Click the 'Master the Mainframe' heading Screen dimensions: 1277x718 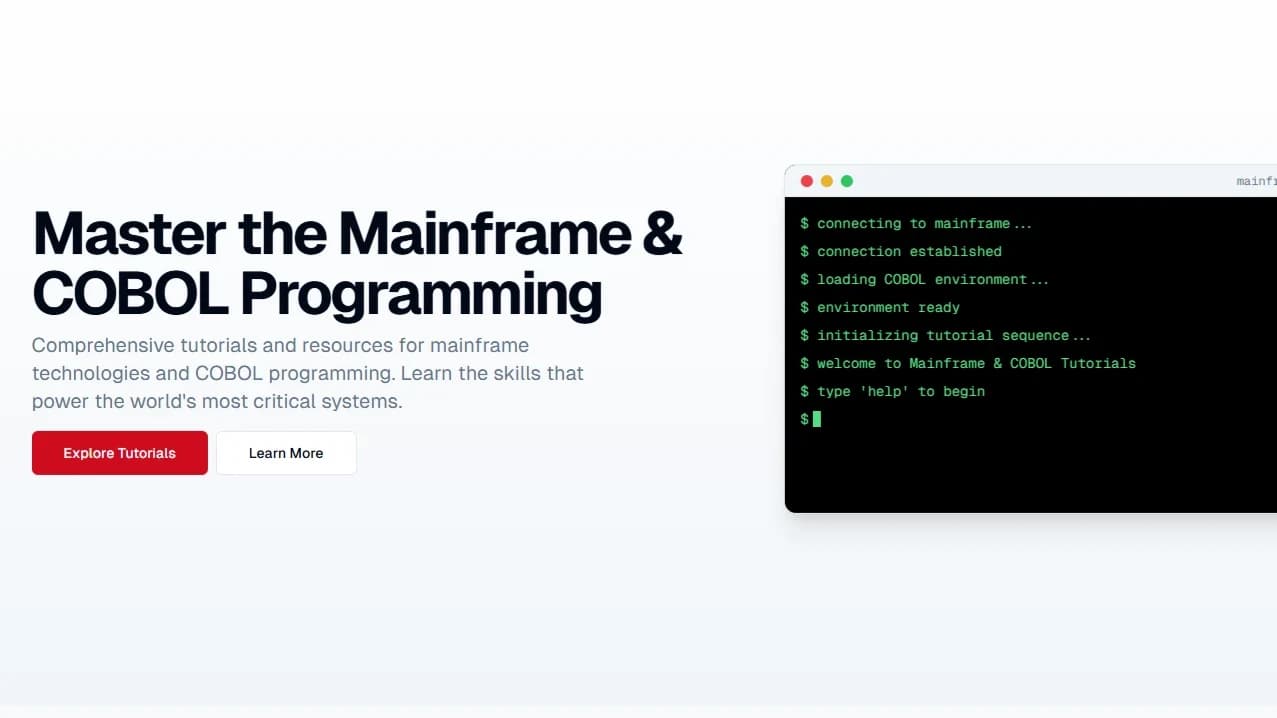pos(357,233)
